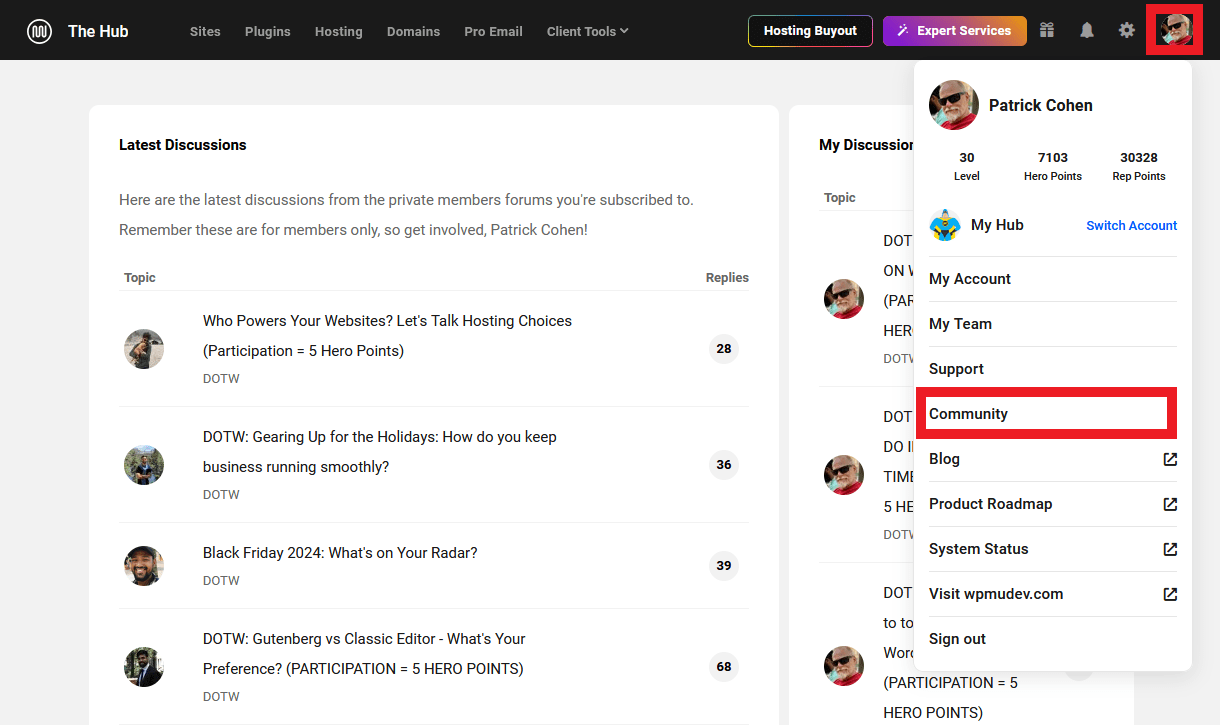Open 'Gearing Up for the Holidays' discussion
Viewport: 1220px width, 725px height.
point(380,452)
